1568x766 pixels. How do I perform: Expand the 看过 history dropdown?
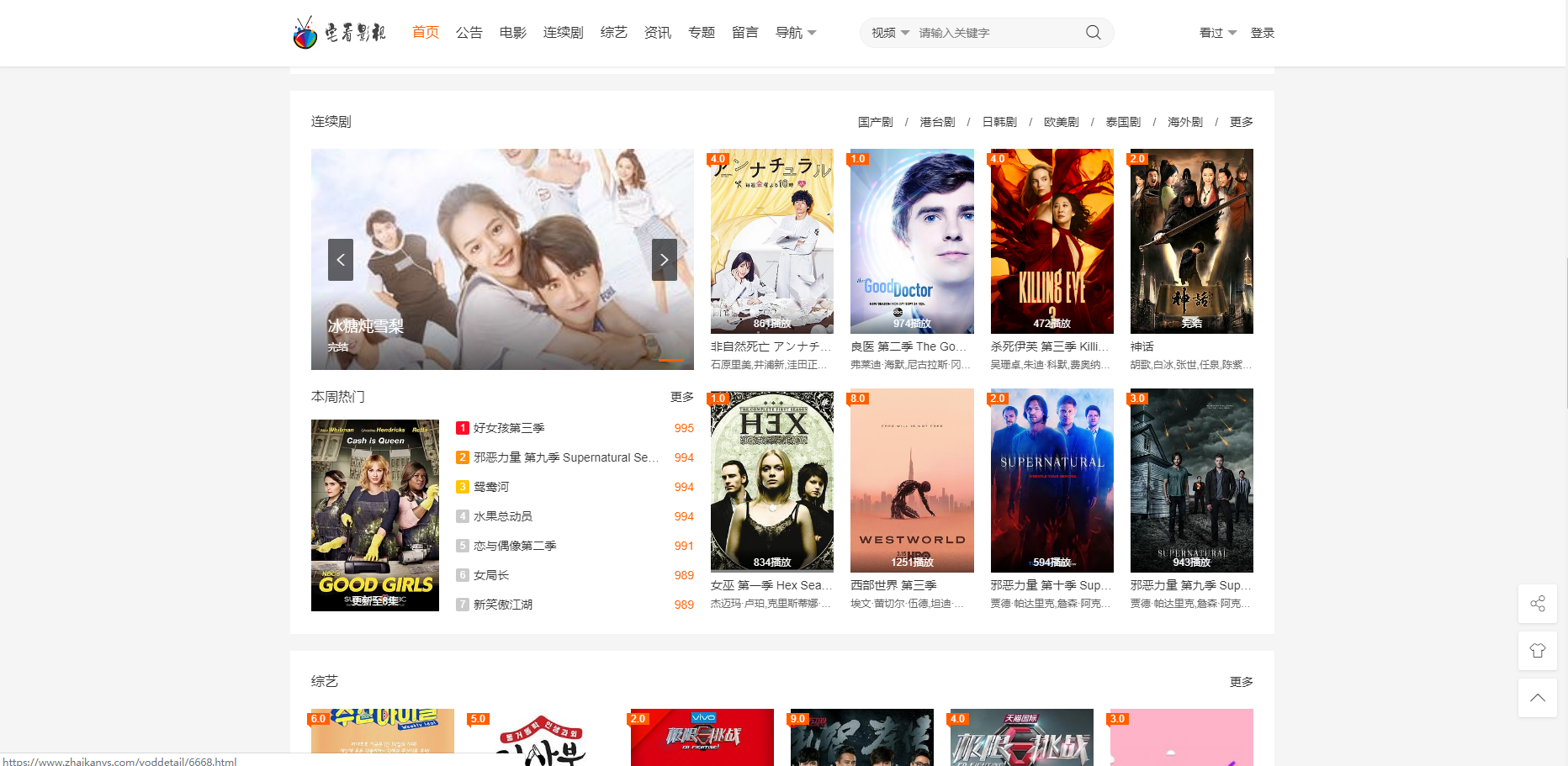tap(1218, 33)
